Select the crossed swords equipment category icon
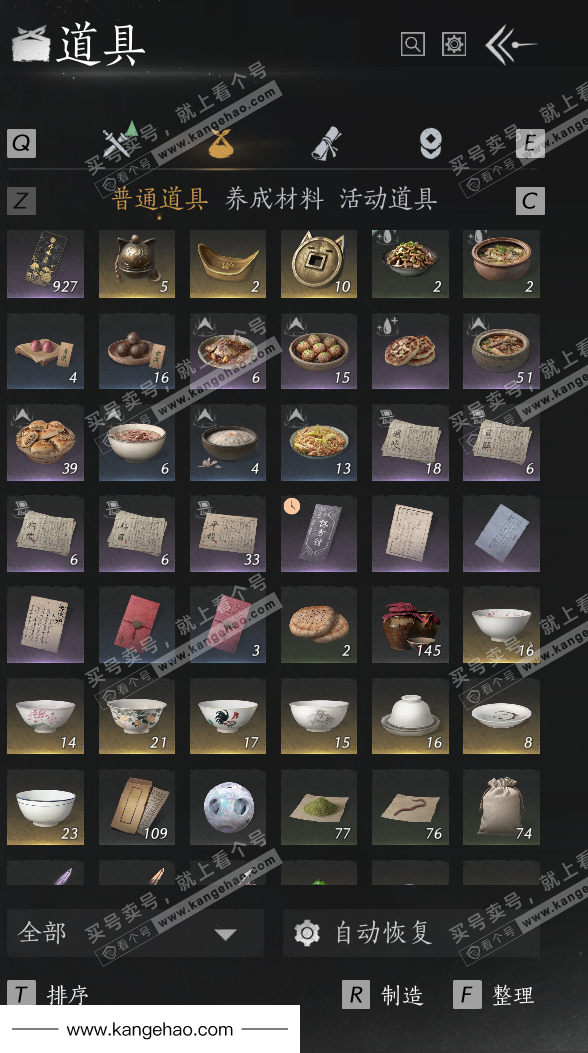 tap(120, 140)
